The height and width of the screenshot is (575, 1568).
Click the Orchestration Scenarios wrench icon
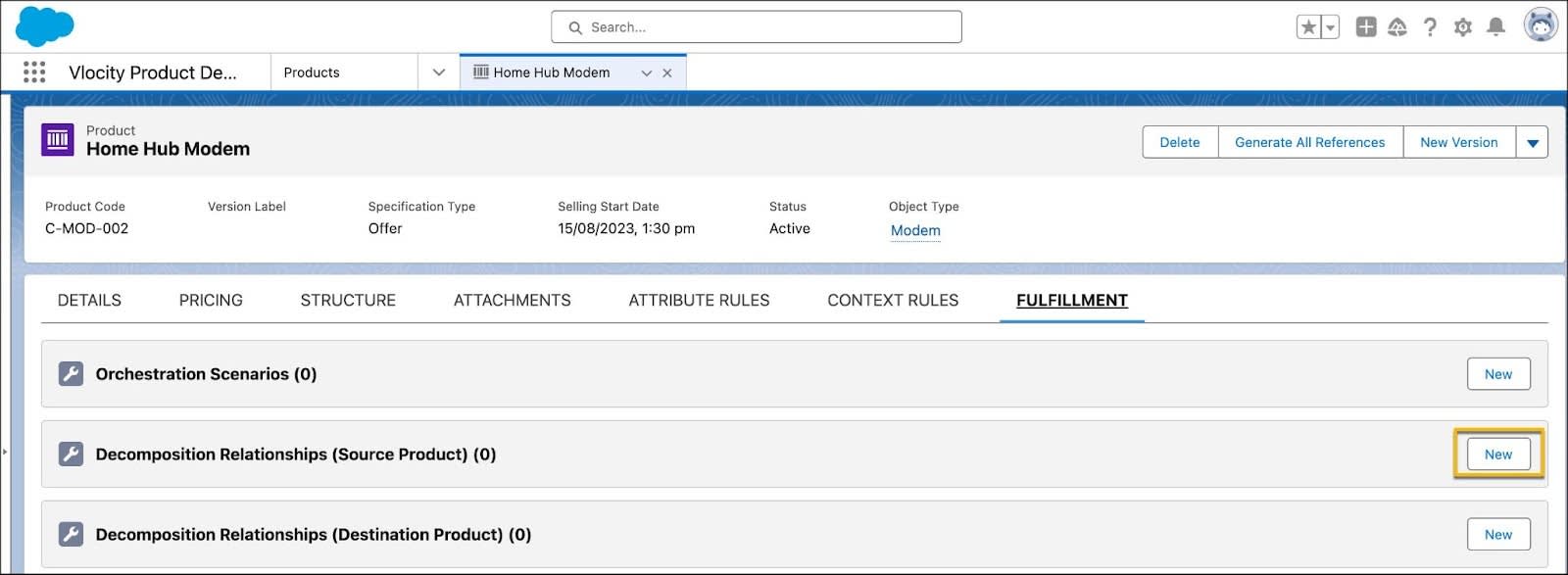click(71, 374)
